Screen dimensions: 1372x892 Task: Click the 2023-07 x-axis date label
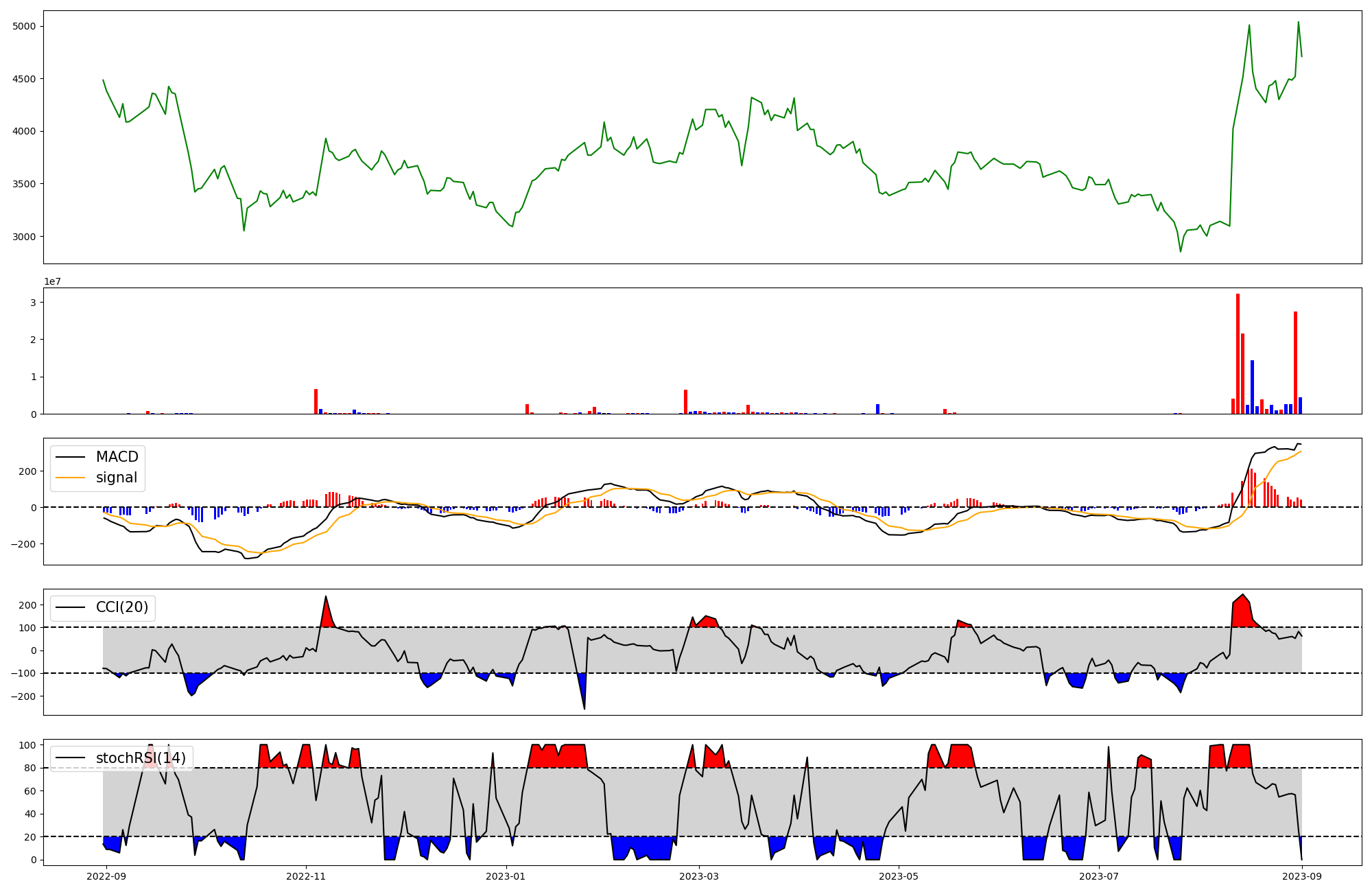pos(1099,876)
